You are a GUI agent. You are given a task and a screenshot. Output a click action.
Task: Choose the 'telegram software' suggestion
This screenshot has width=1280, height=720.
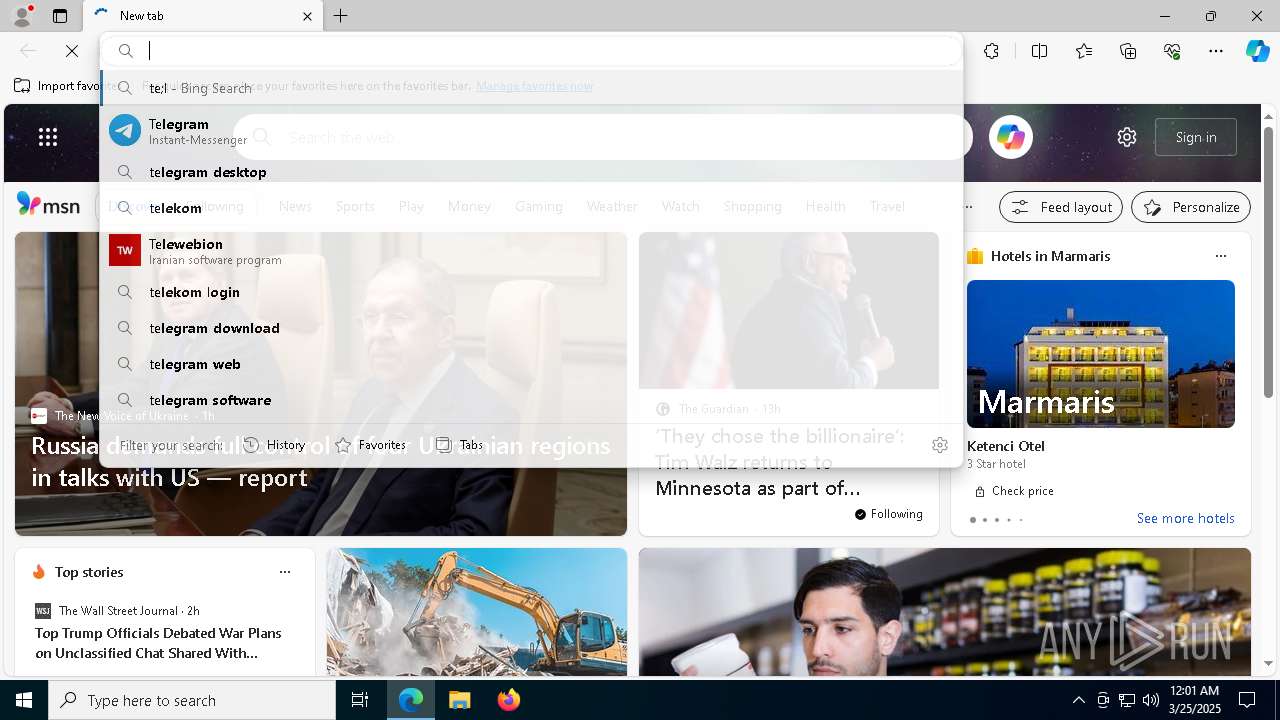(531, 400)
